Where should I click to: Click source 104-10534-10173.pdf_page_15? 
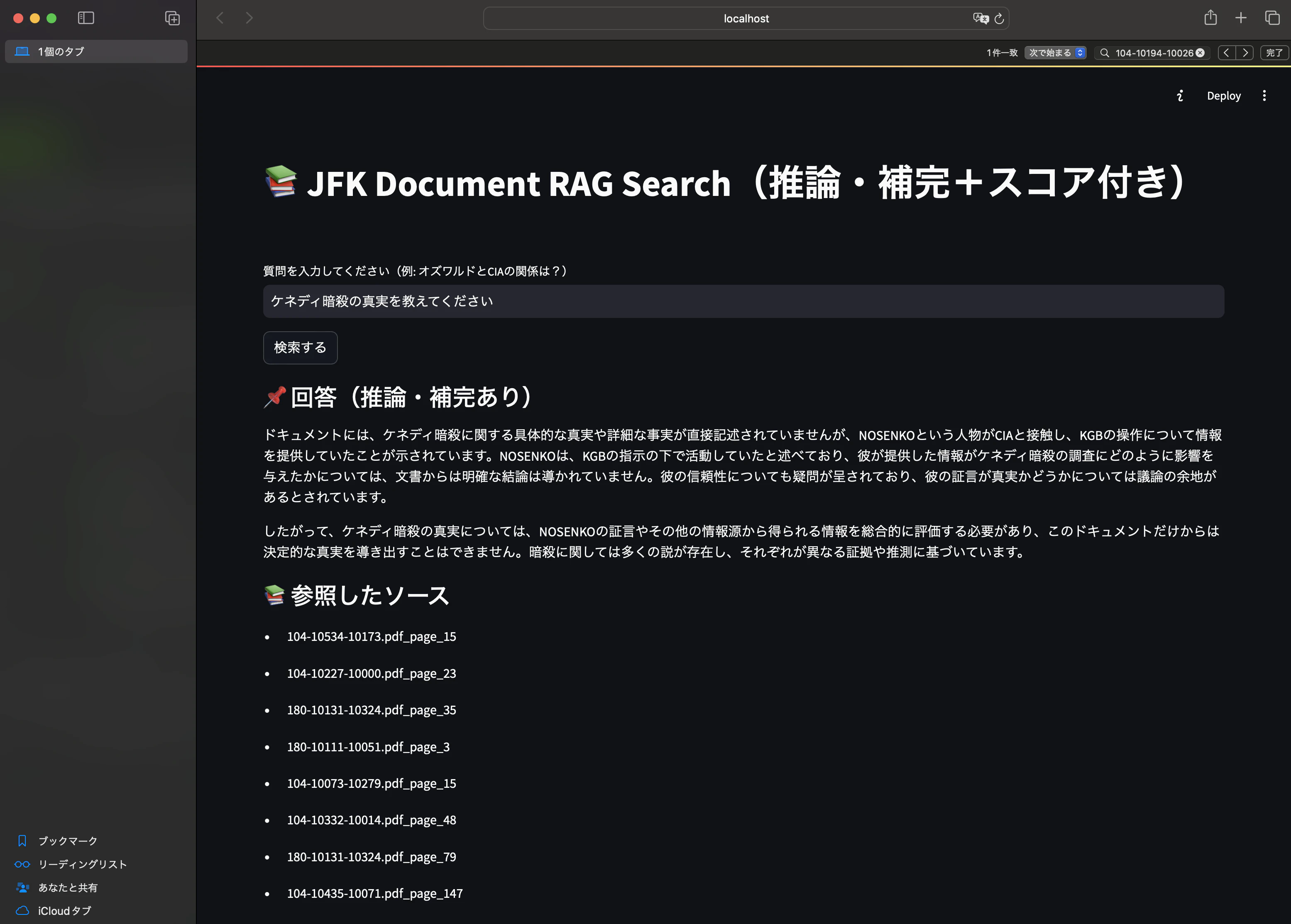(372, 637)
